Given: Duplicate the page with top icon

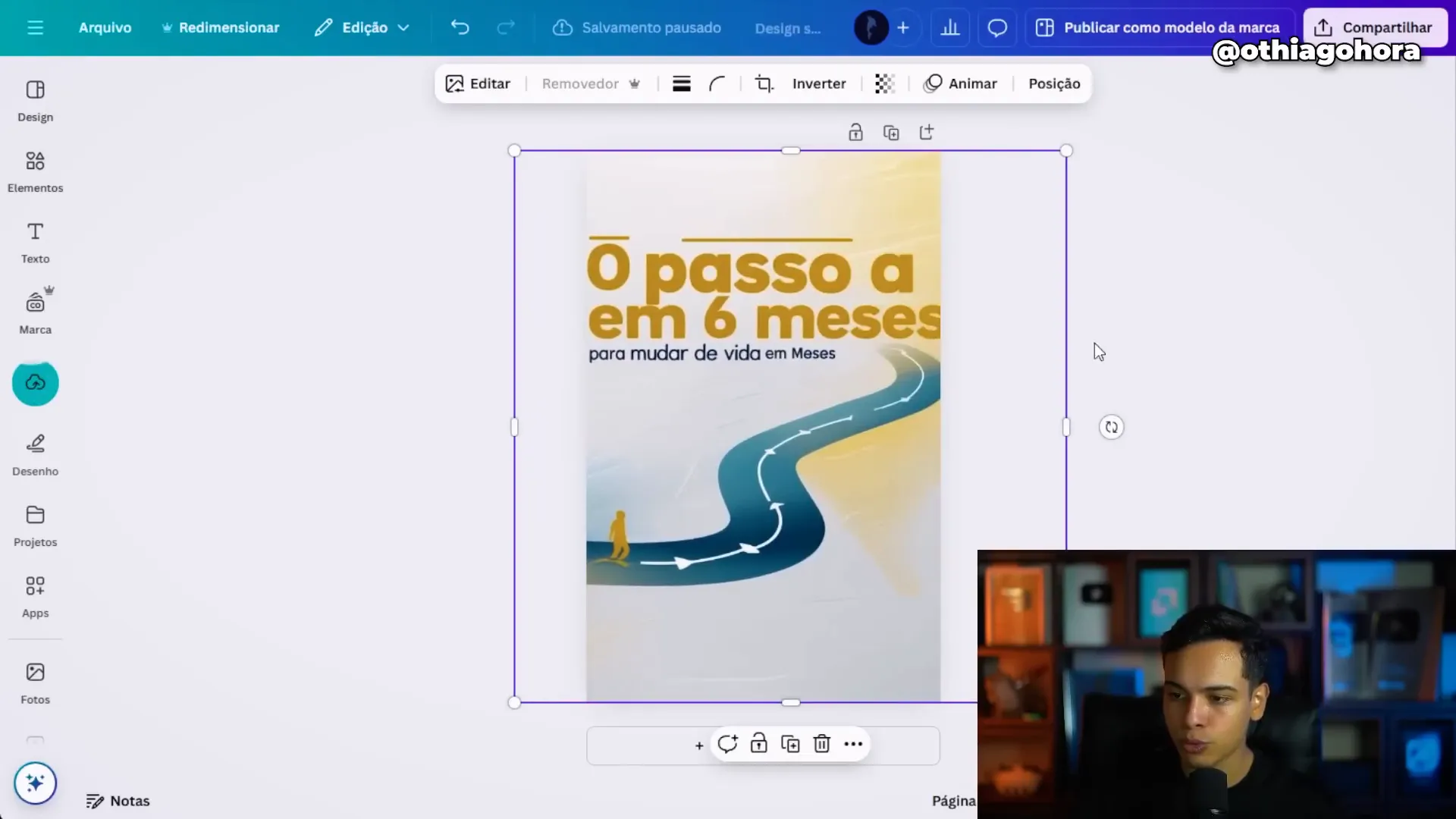Looking at the screenshot, I should (x=891, y=133).
